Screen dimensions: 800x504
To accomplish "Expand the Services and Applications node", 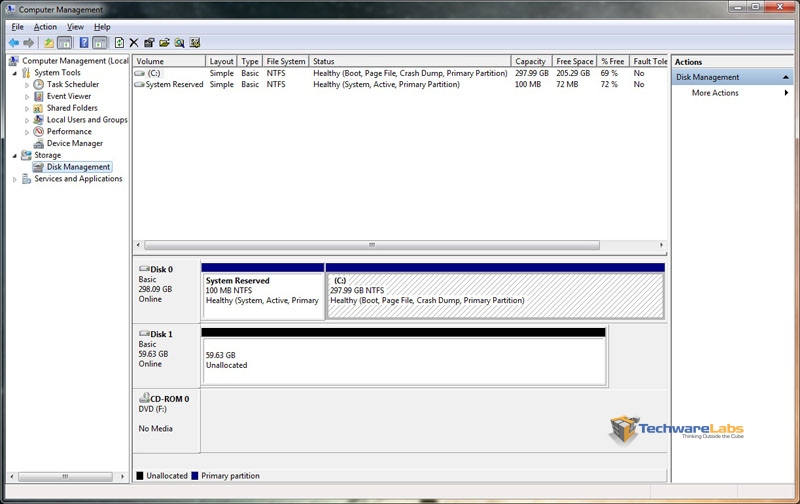I will pyautogui.click(x=14, y=179).
